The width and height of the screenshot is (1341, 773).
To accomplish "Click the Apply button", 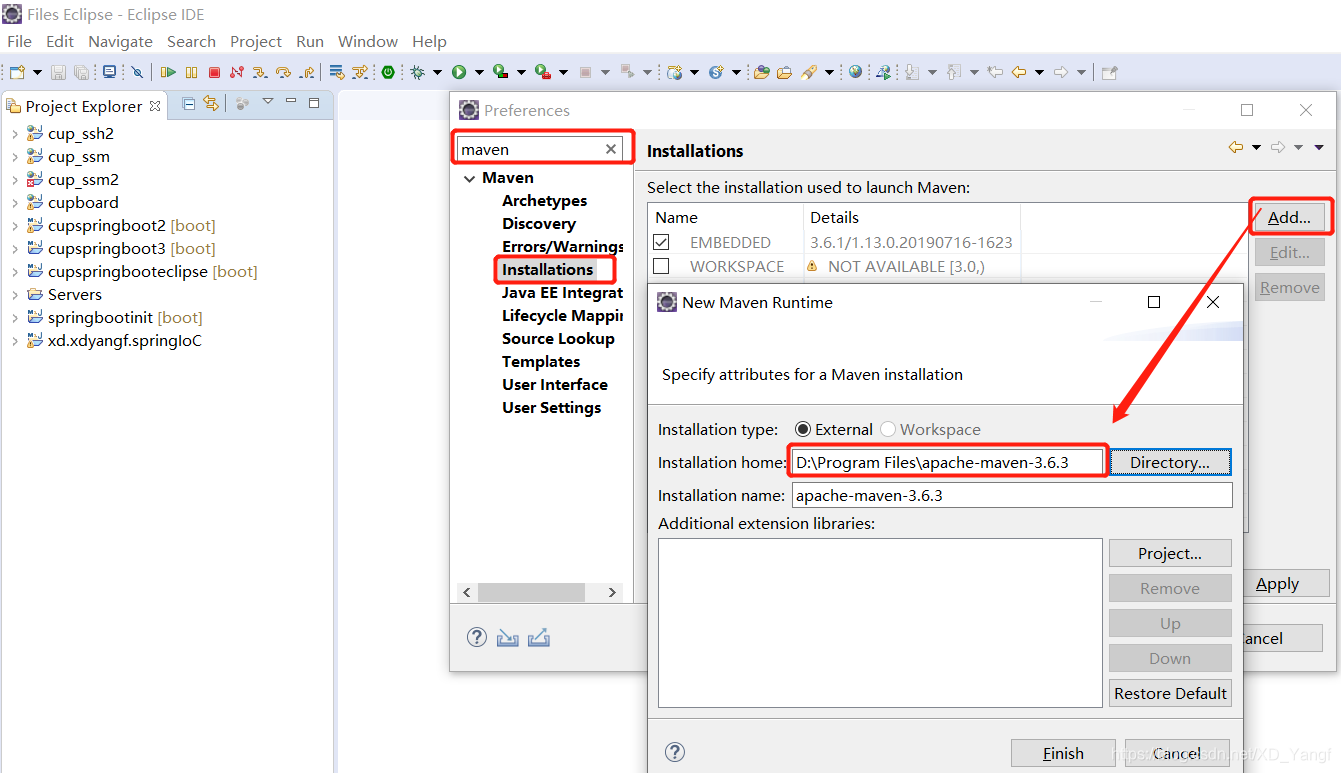I will point(1277,584).
